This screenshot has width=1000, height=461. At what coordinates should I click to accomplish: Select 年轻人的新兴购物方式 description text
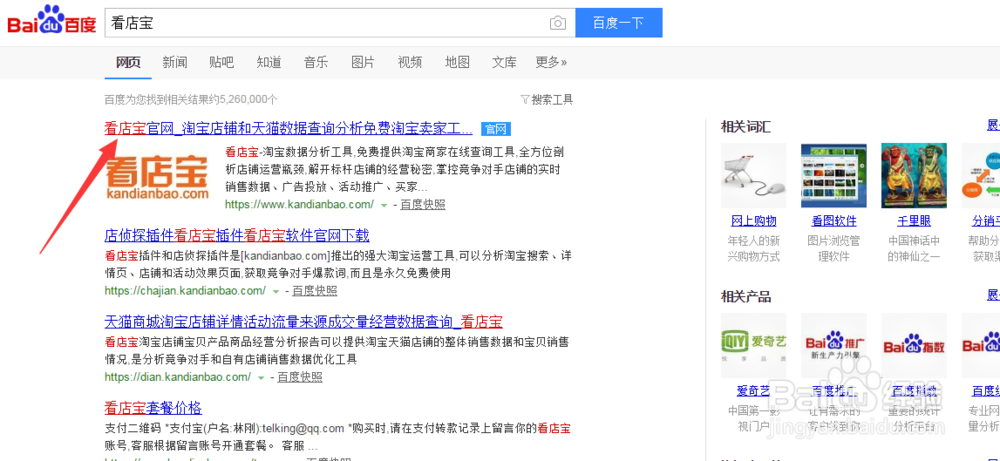(x=754, y=249)
